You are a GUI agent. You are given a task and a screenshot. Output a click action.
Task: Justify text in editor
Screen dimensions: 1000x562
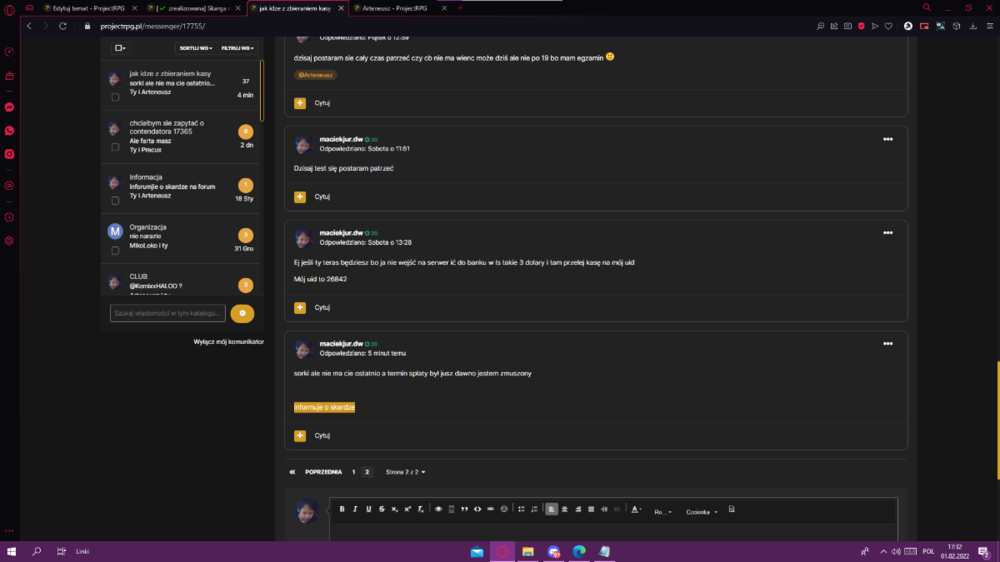pyautogui.click(x=591, y=509)
